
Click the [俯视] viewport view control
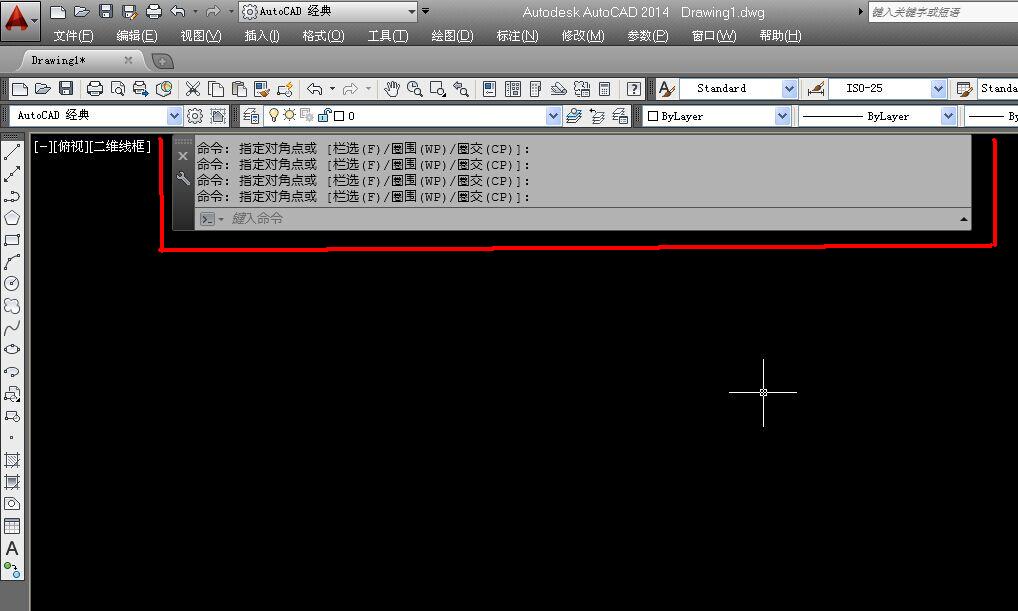[x=71, y=147]
